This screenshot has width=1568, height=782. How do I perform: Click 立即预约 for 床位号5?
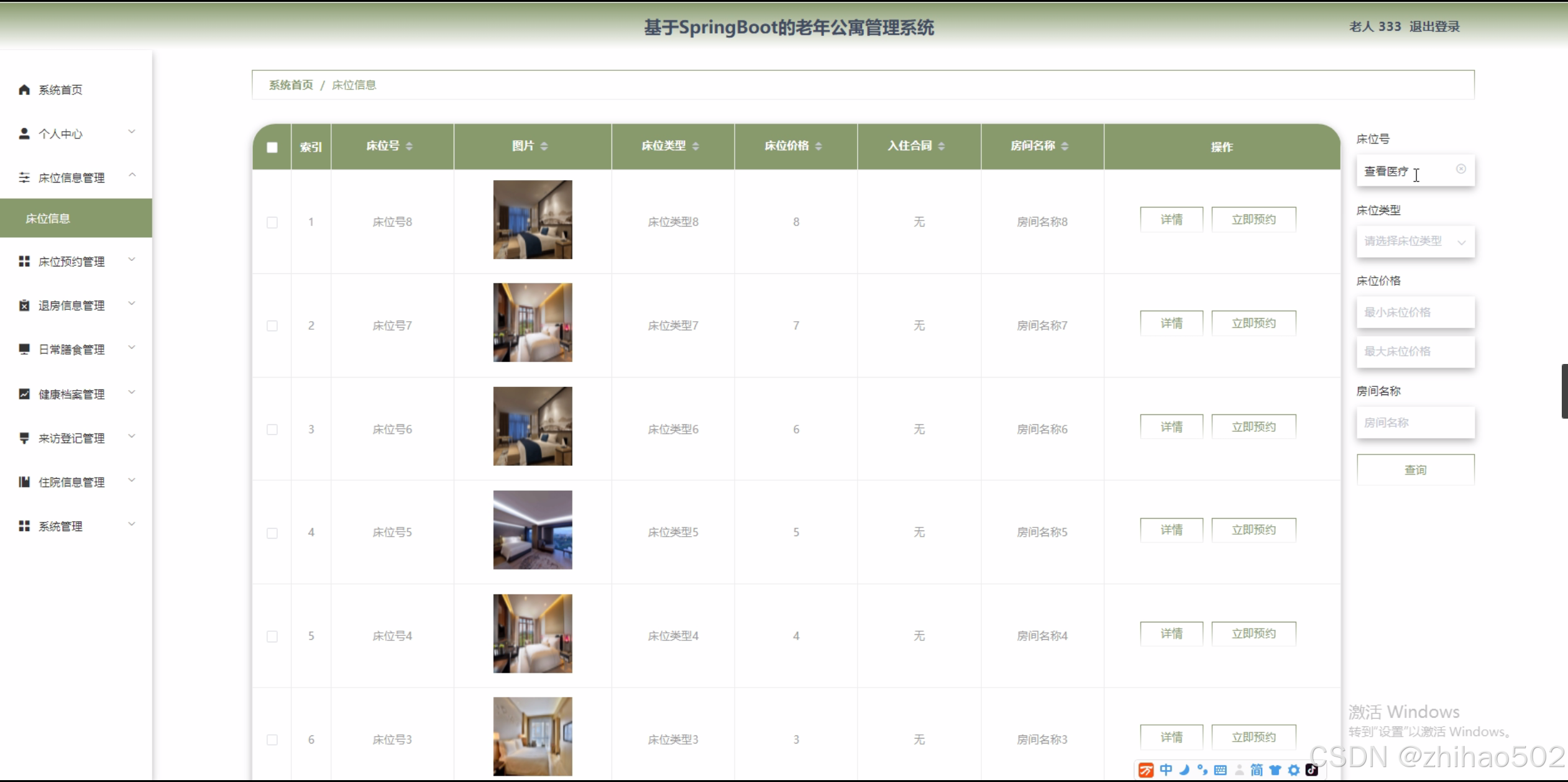(x=1254, y=530)
